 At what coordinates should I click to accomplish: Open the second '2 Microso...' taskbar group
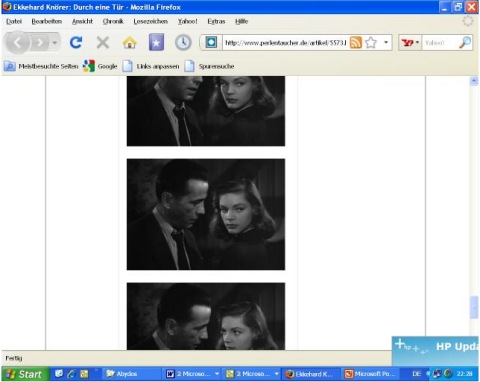(x=252, y=374)
